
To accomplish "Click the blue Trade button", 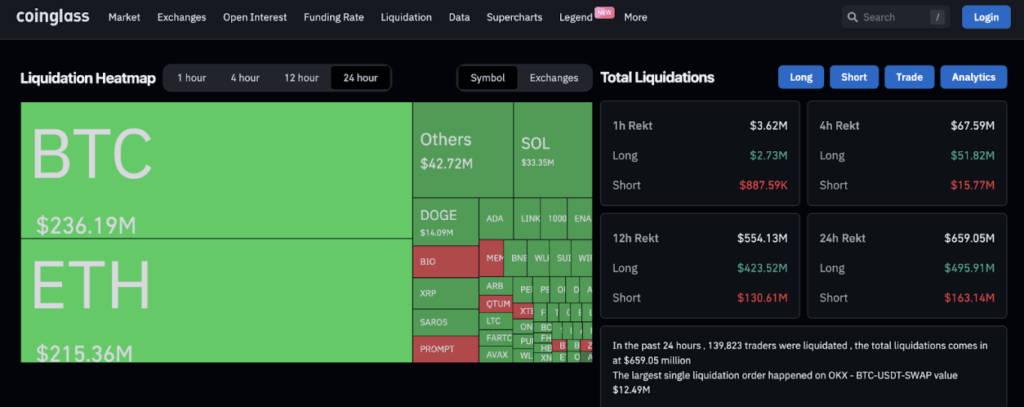I will click(909, 77).
